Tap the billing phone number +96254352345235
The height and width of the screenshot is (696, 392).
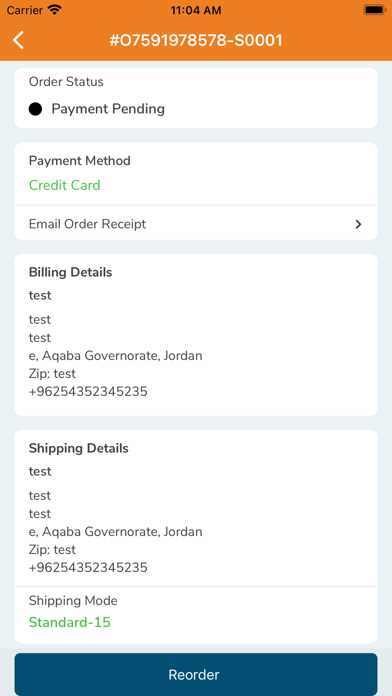click(x=88, y=392)
